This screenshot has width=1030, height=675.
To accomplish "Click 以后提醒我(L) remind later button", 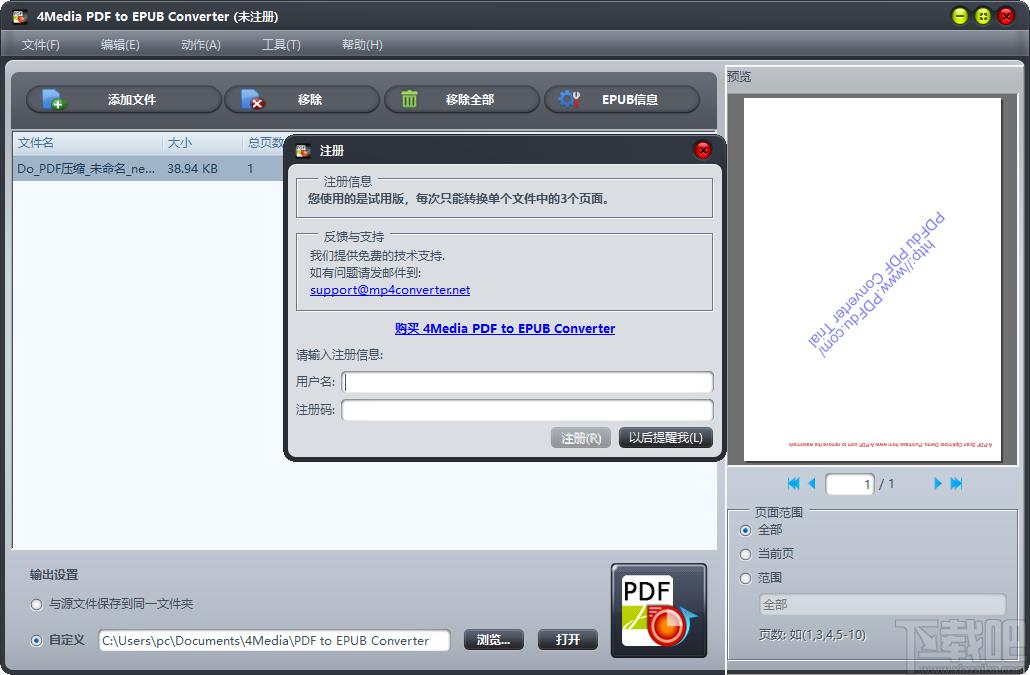I will tap(665, 438).
